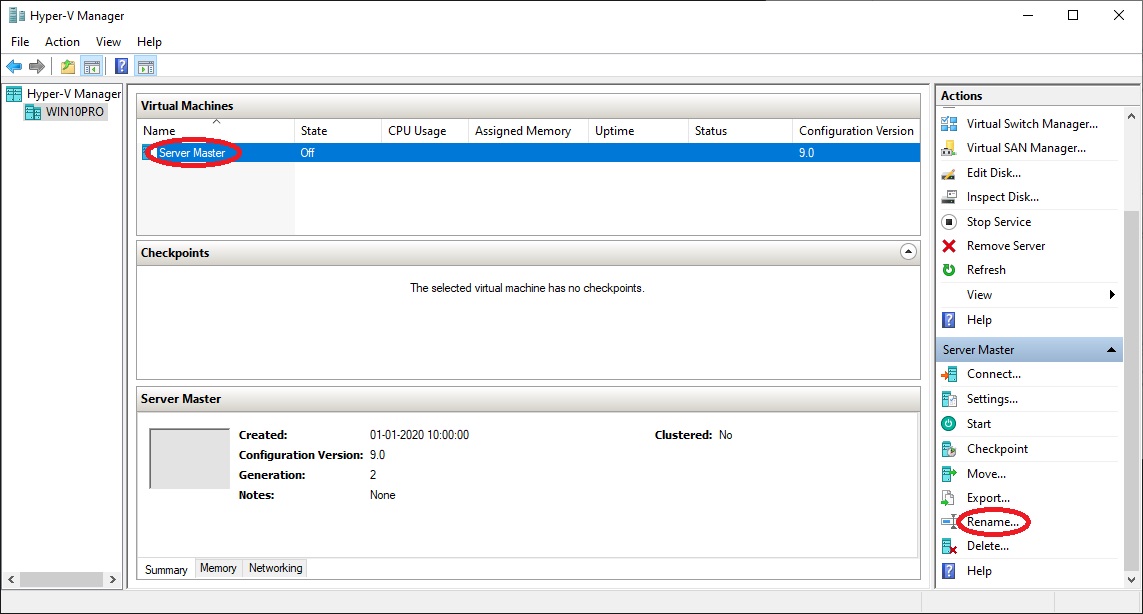Click the green Refresh icon
Image resolution: width=1143 pixels, height=614 pixels.
coord(949,270)
